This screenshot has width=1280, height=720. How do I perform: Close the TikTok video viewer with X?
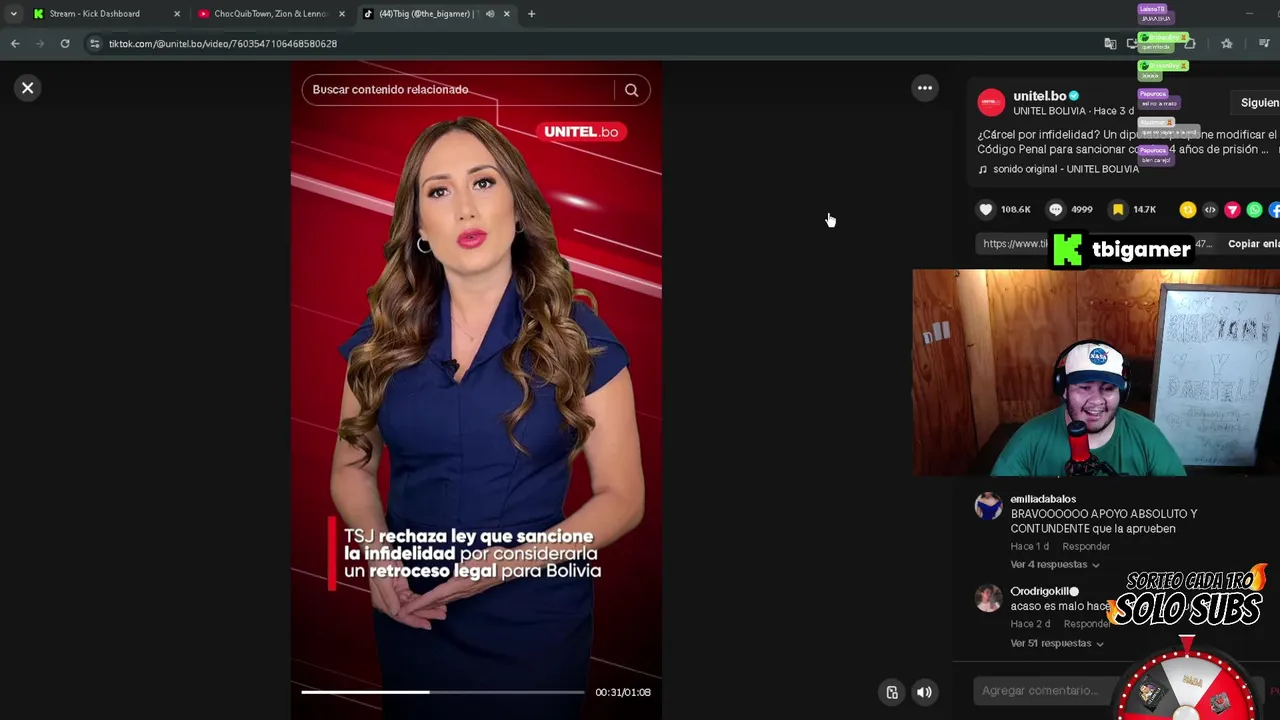pyautogui.click(x=28, y=88)
